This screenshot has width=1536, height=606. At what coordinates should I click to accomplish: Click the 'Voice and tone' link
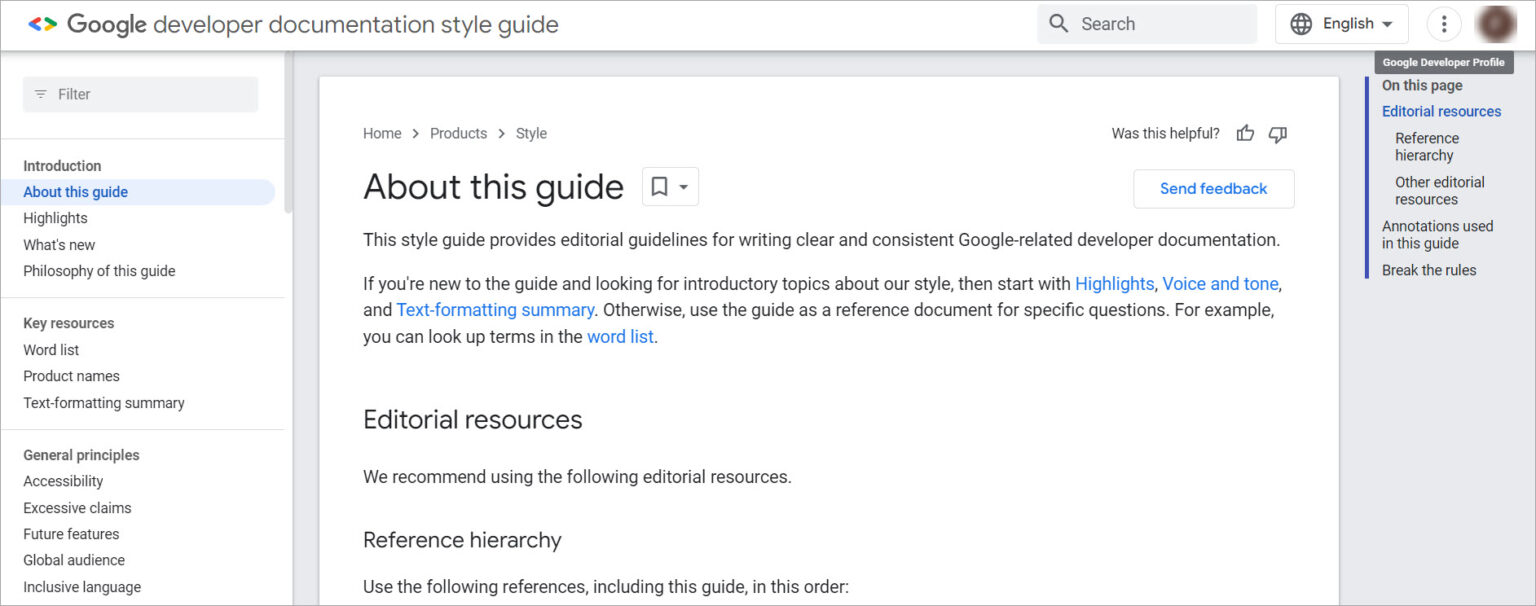pyautogui.click(x=1220, y=283)
